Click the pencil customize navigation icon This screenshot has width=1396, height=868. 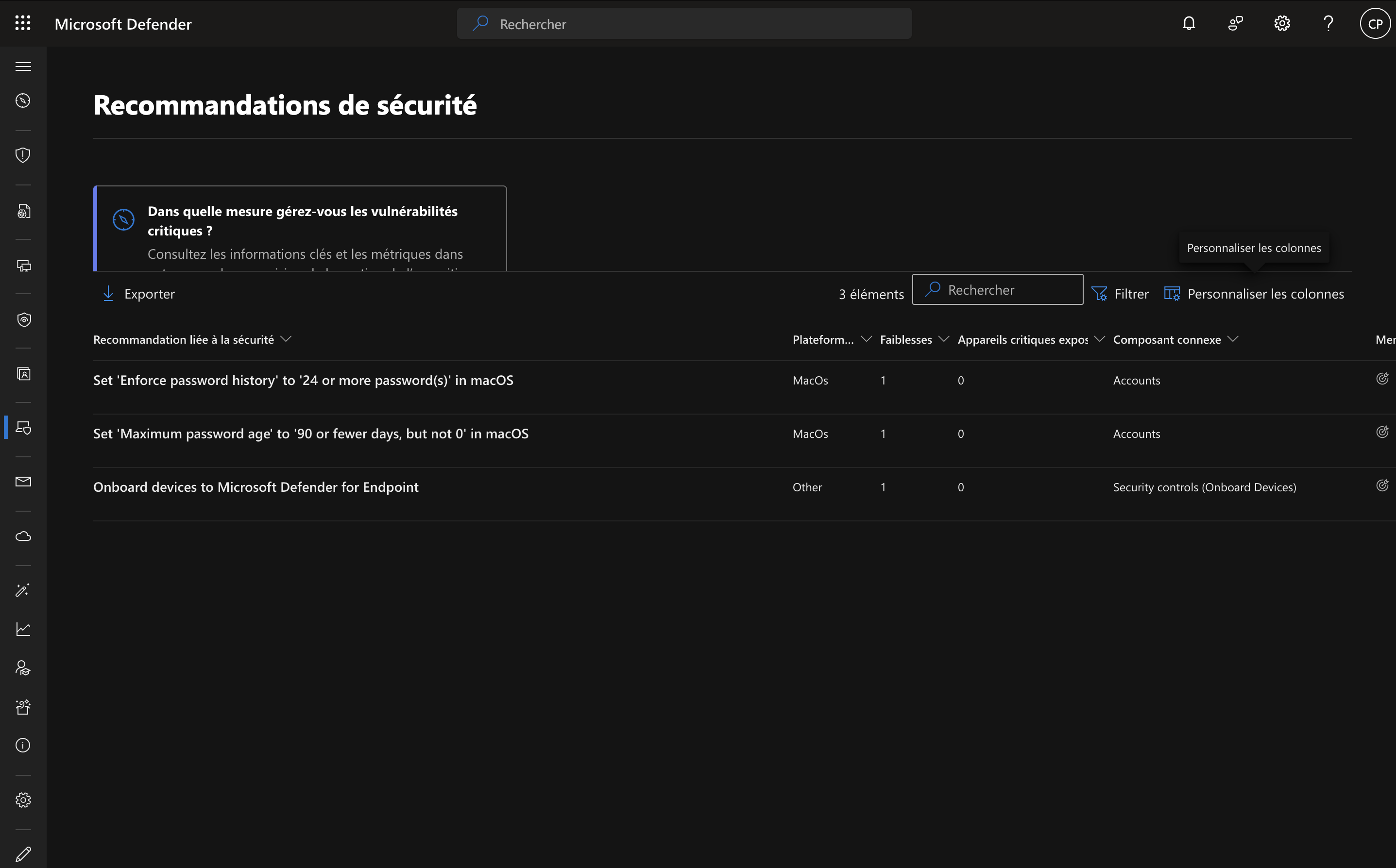point(23,854)
